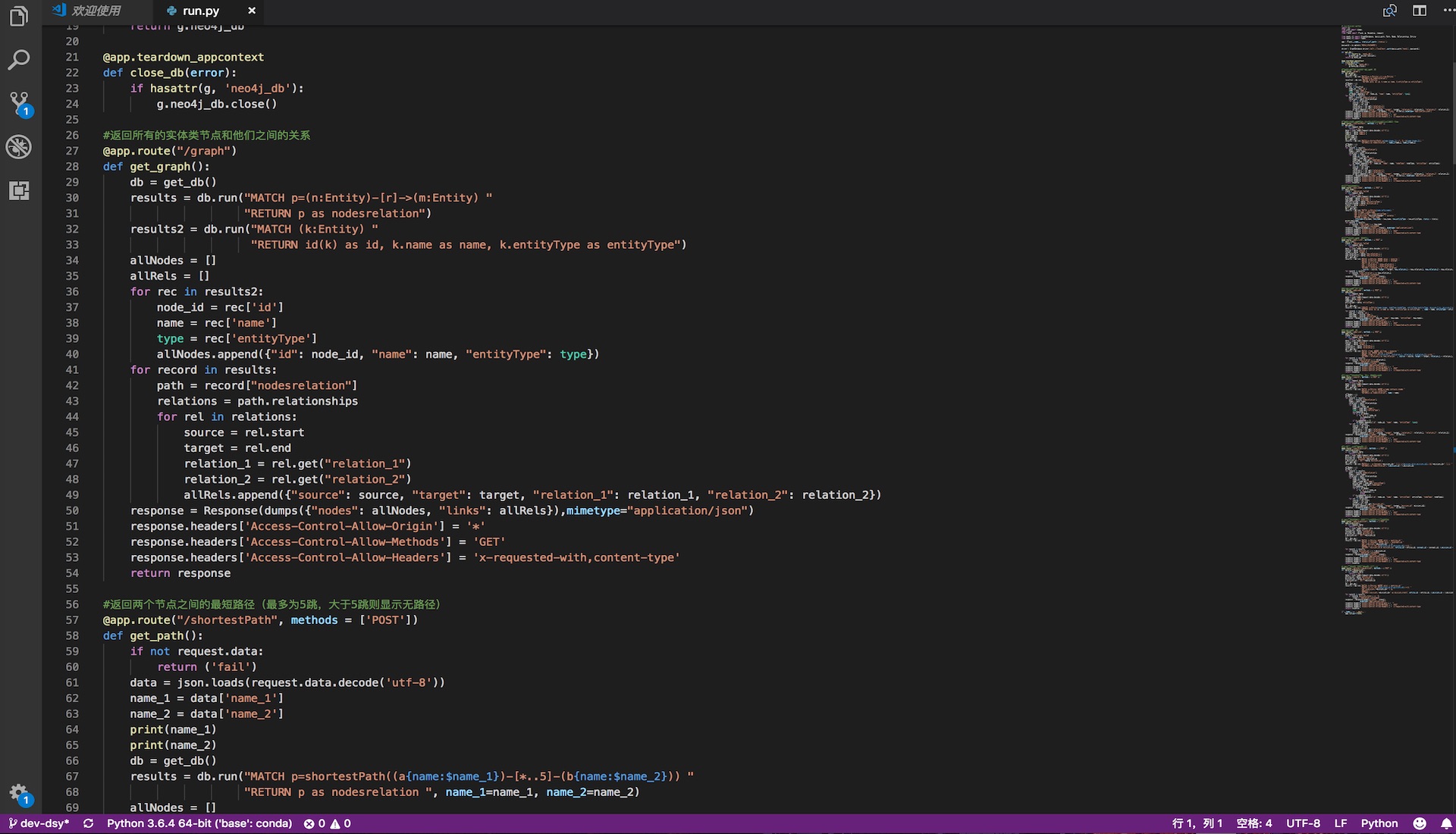Screen dimensions: 1456x834
Task: Open the Source Control view icon
Action: pyautogui.click(x=19, y=104)
